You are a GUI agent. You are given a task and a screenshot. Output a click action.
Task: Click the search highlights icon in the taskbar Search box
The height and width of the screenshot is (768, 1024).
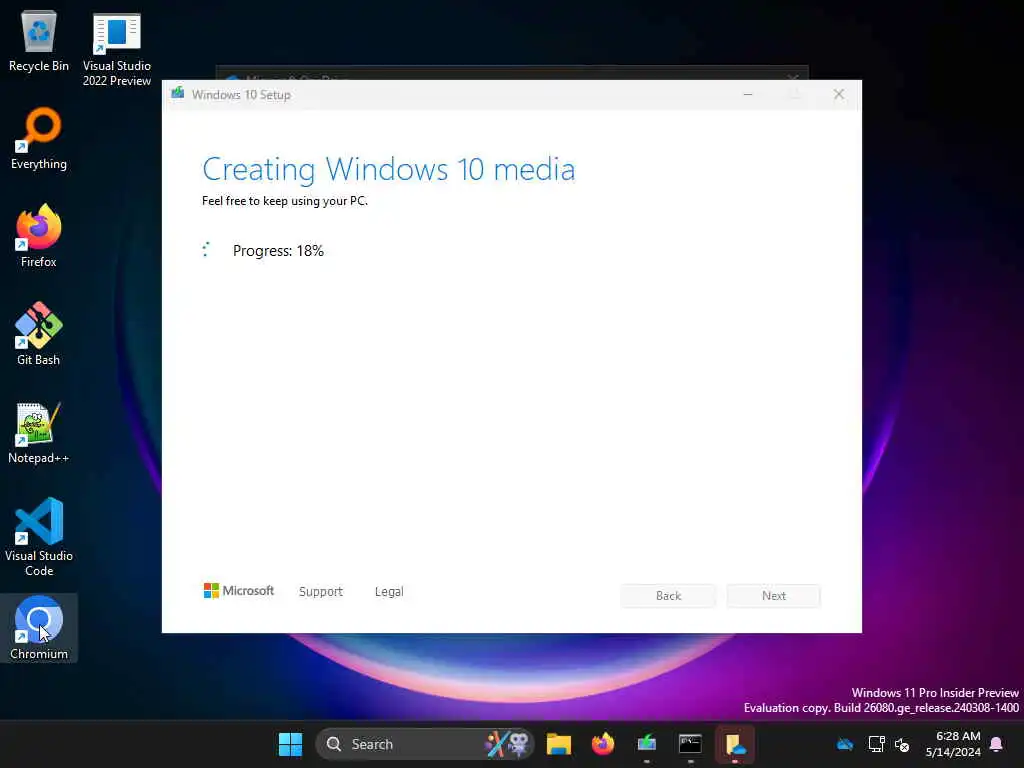click(507, 744)
